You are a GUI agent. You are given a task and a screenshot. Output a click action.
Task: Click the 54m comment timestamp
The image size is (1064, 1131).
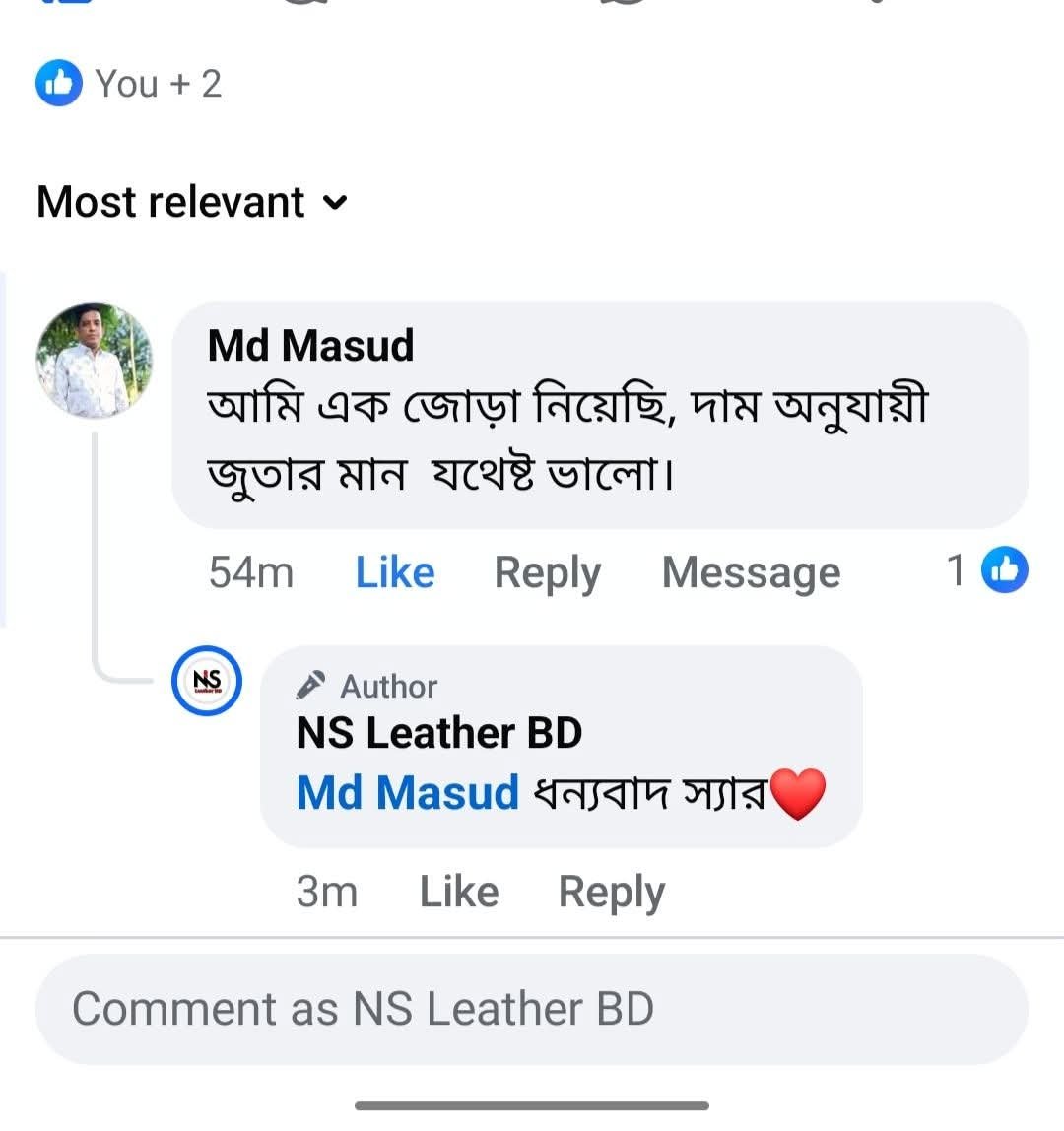(x=251, y=572)
